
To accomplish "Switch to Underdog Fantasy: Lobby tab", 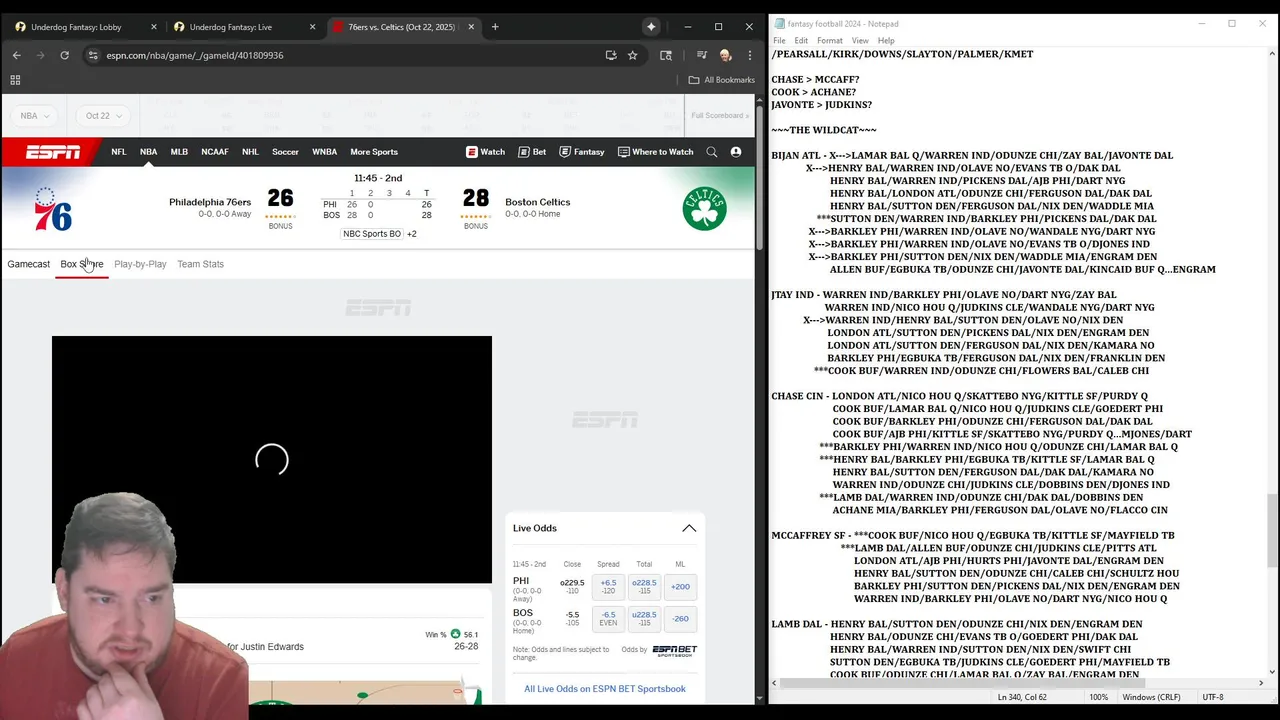I will (x=77, y=27).
